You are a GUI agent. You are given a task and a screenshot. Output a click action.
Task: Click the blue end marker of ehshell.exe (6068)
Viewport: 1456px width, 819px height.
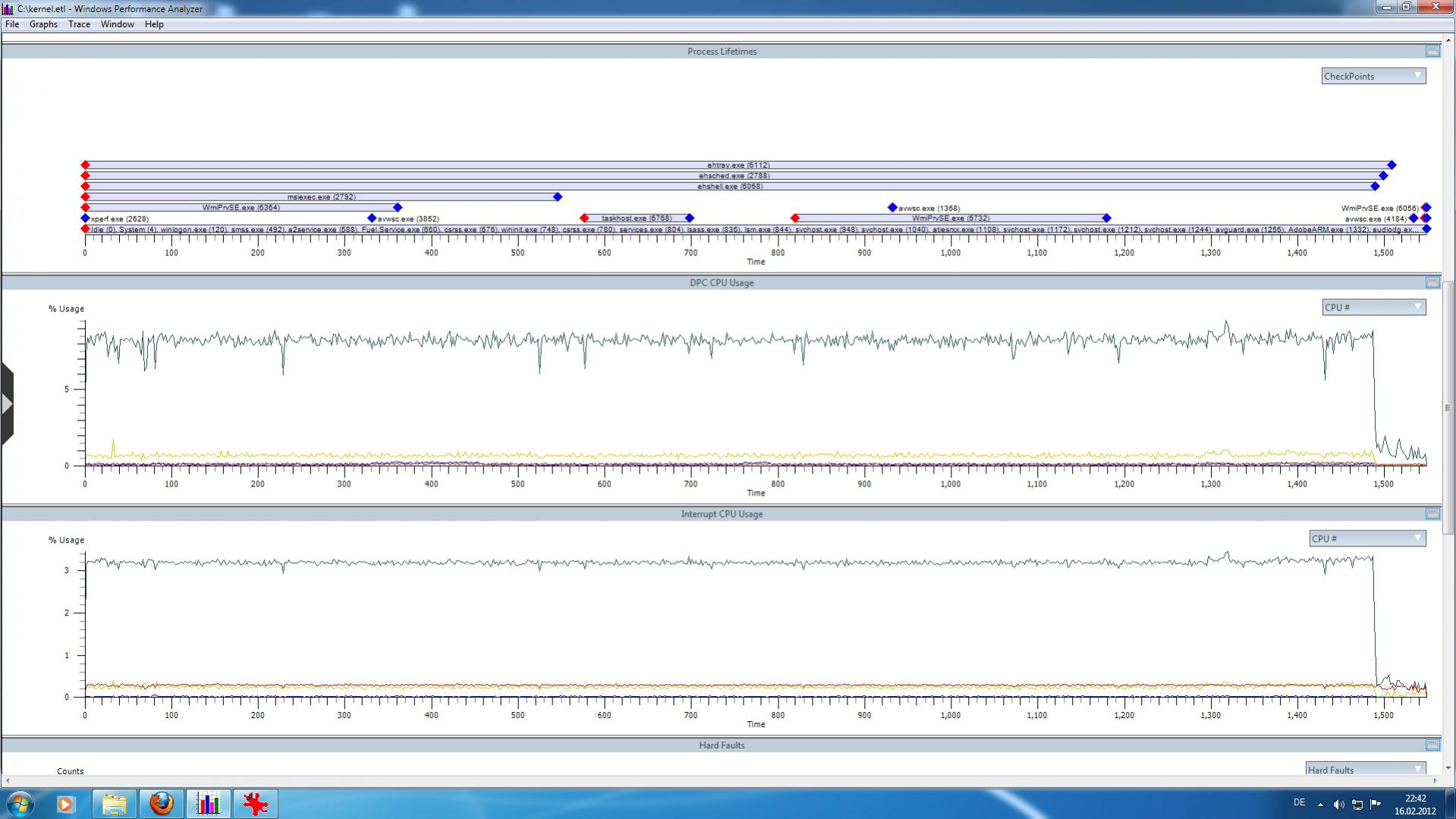(1375, 186)
